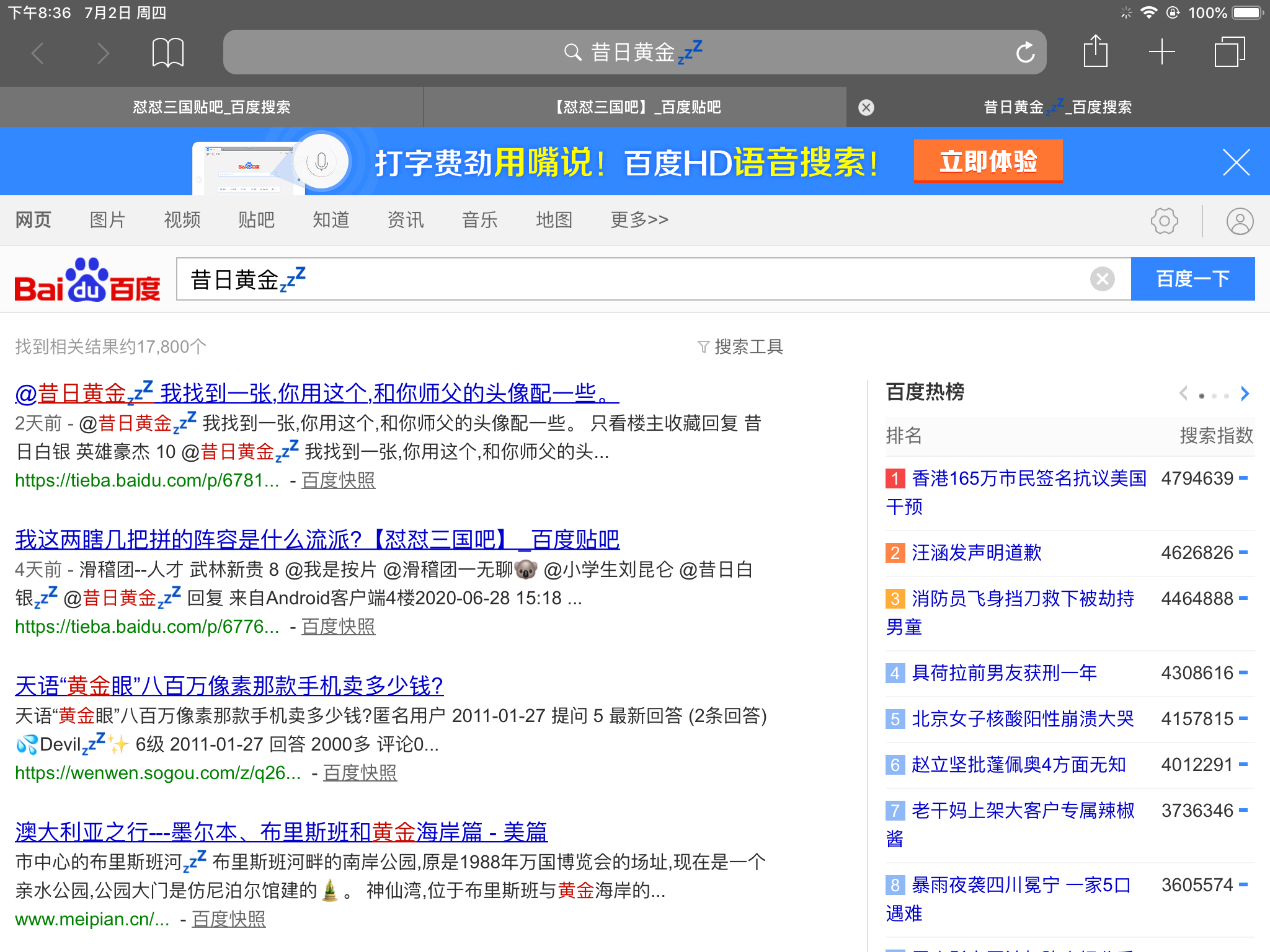
Task: Open hot topic 汪涵发声明道歉
Action: pyautogui.click(x=976, y=552)
